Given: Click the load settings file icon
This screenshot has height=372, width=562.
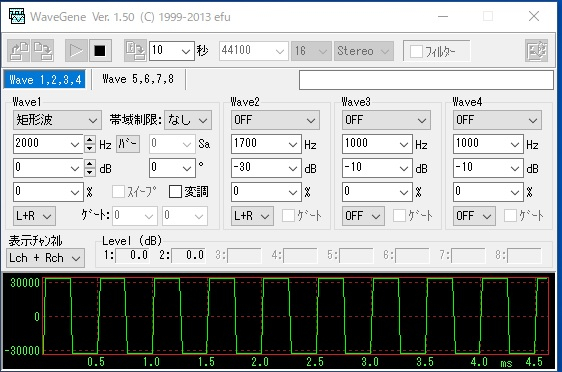Looking at the screenshot, I should 19,51.
